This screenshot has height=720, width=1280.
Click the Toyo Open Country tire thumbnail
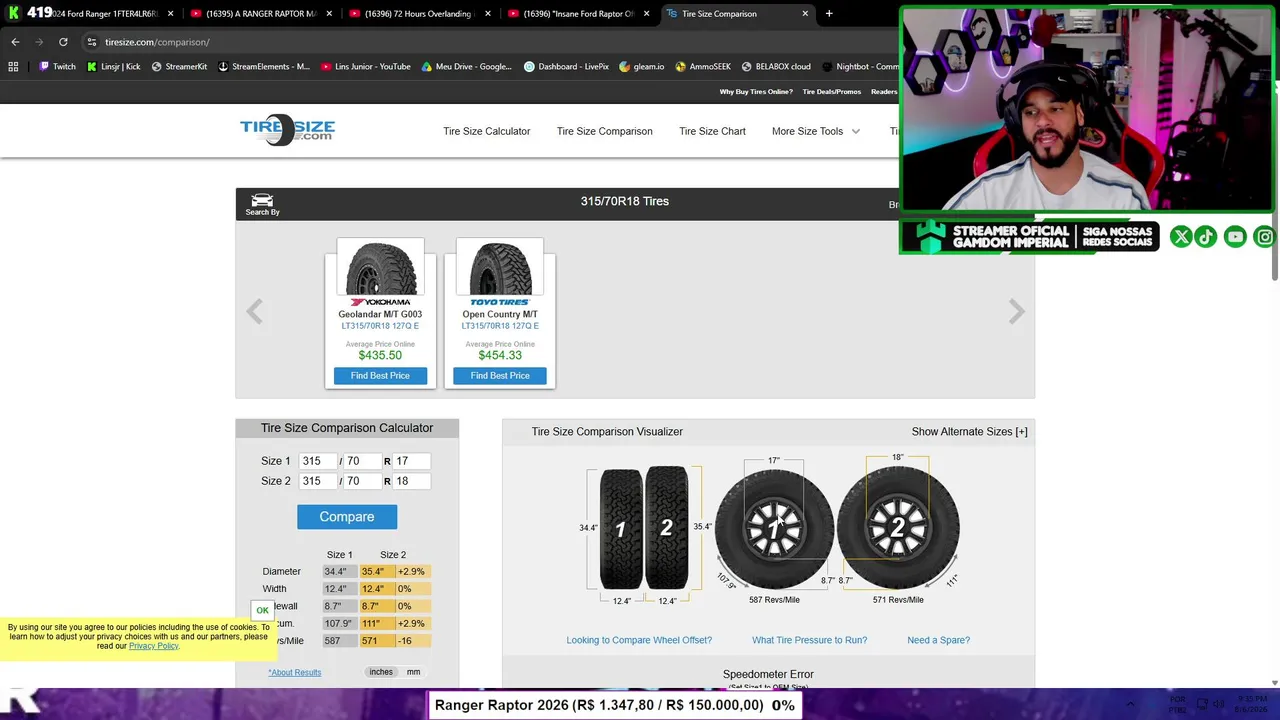(500, 268)
